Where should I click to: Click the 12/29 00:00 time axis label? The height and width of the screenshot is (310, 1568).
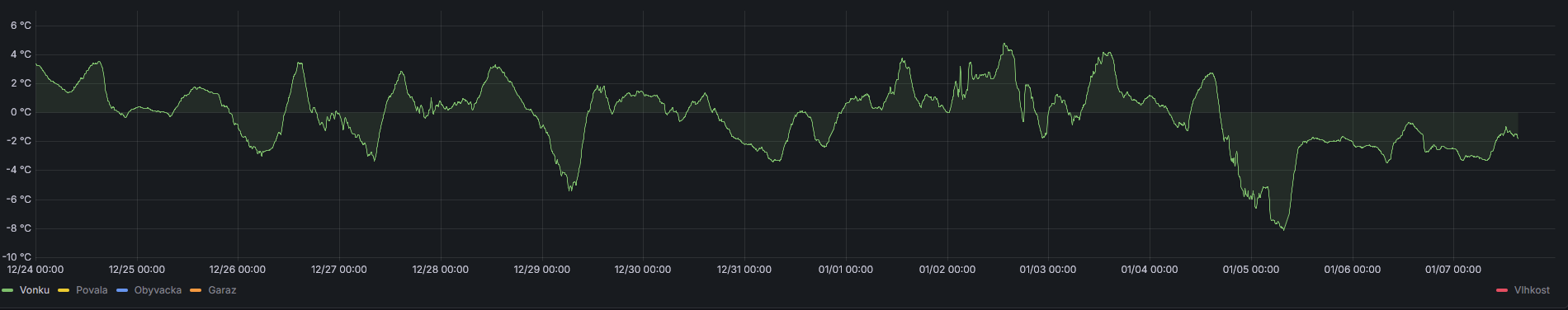pos(541,270)
